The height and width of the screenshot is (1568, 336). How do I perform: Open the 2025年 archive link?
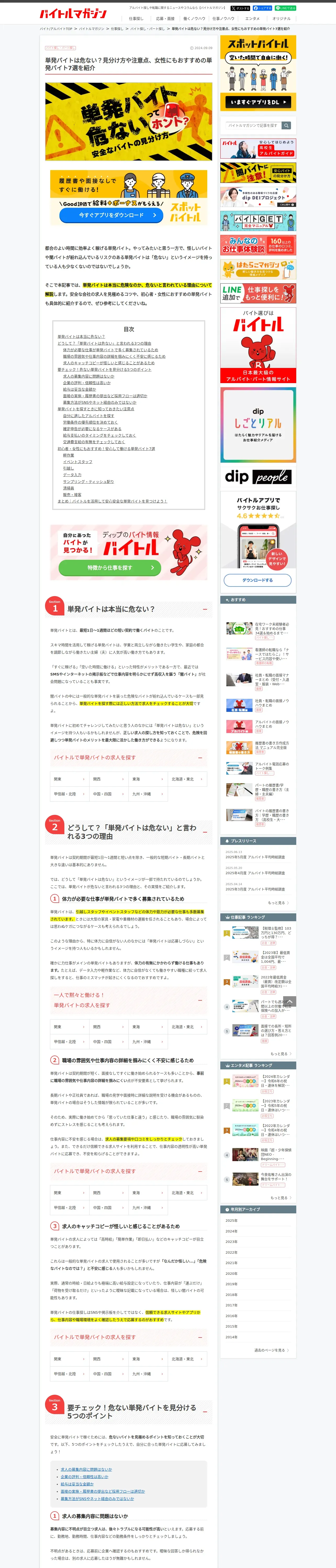coord(232,1220)
